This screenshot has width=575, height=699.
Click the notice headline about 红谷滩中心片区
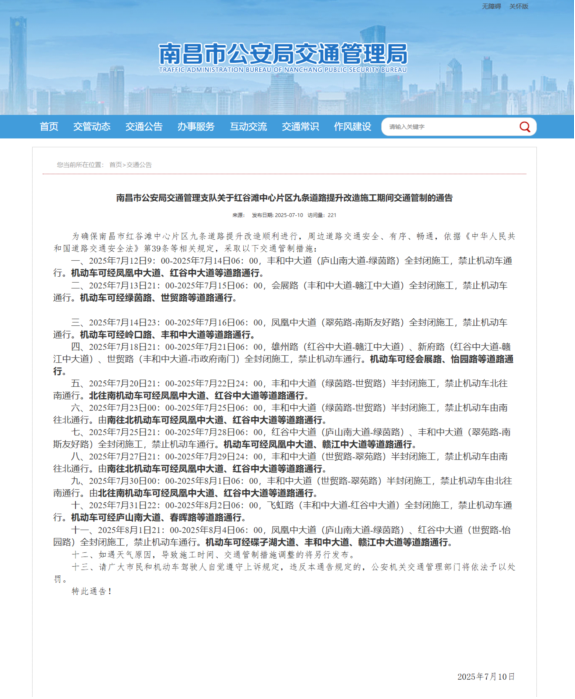284,198
